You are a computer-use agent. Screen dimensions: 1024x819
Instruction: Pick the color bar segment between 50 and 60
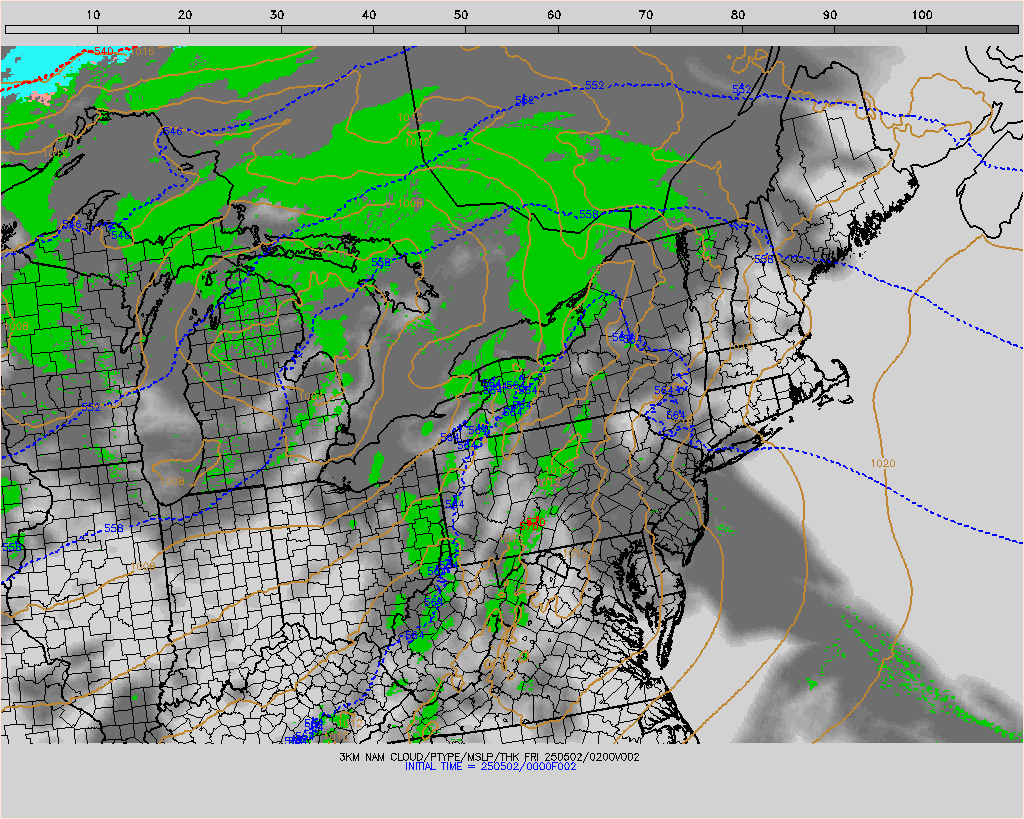pyautogui.click(x=511, y=29)
